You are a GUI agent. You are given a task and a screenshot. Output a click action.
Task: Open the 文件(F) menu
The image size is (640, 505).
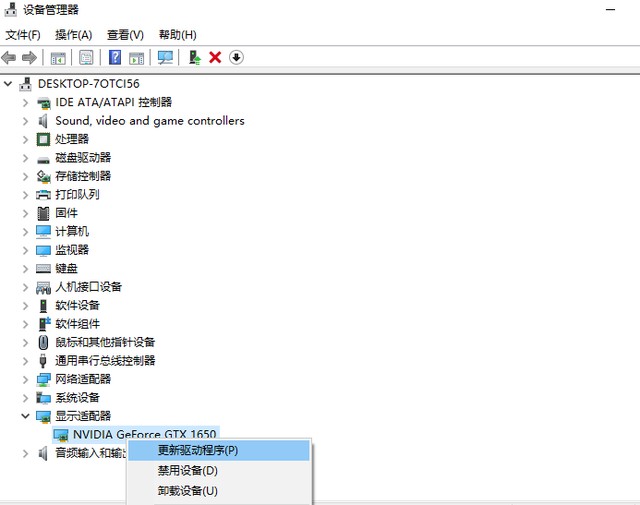tap(23, 35)
